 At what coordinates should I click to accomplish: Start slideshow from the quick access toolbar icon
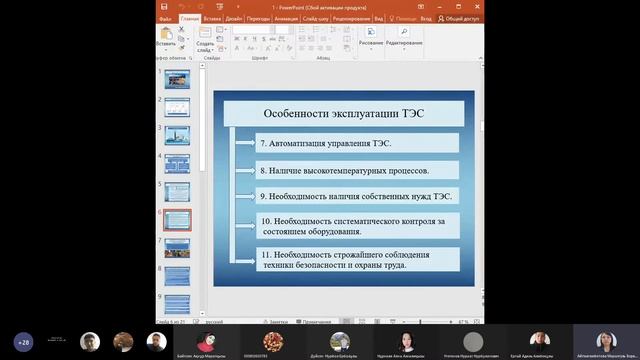220,7
